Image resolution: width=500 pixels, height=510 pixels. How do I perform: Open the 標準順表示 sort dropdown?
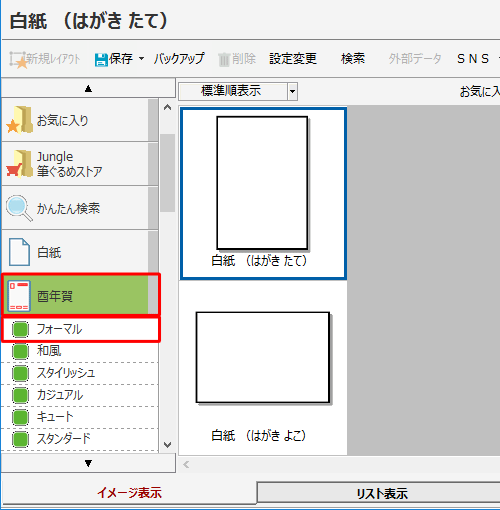(x=238, y=91)
